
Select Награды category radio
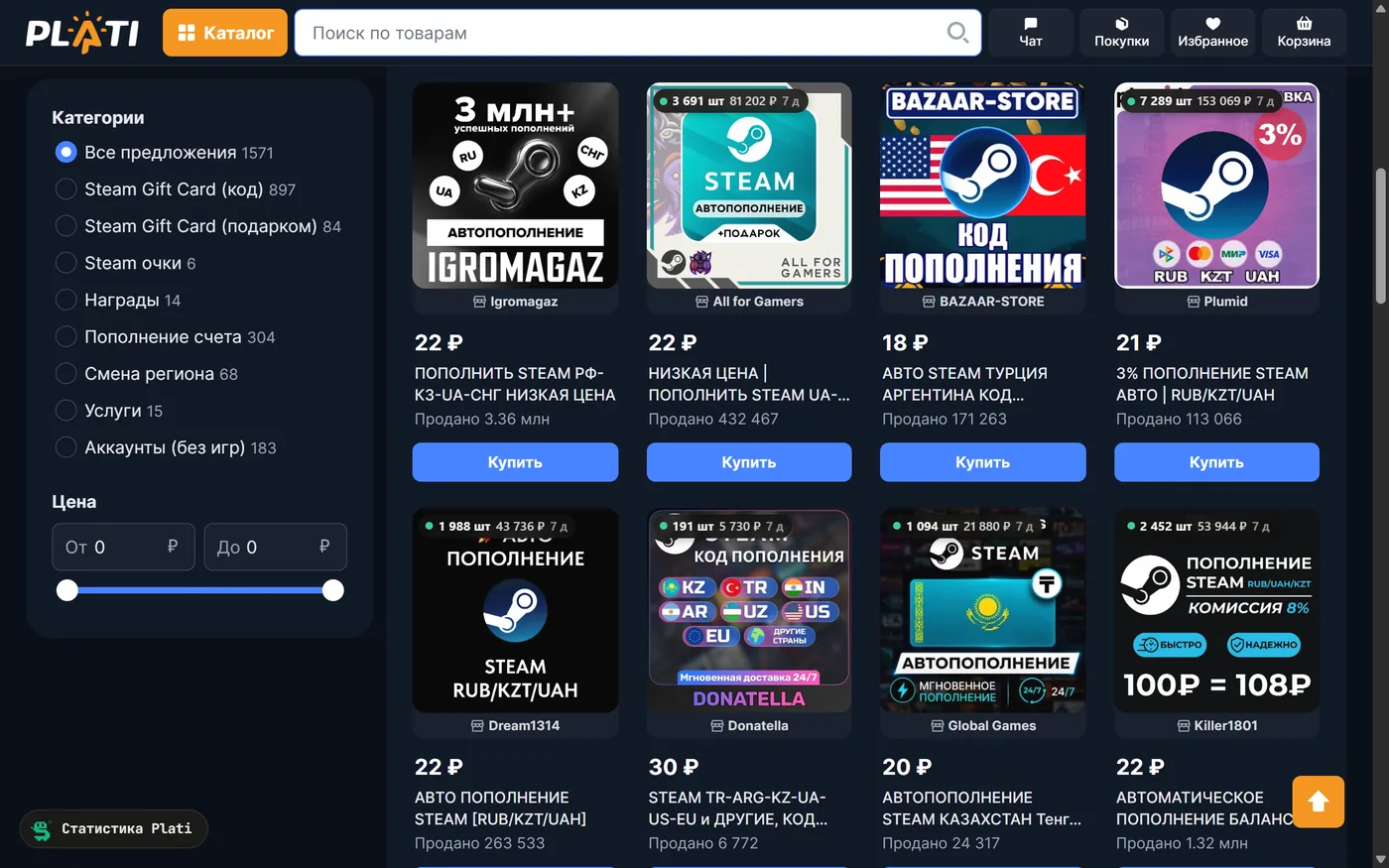pos(65,300)
